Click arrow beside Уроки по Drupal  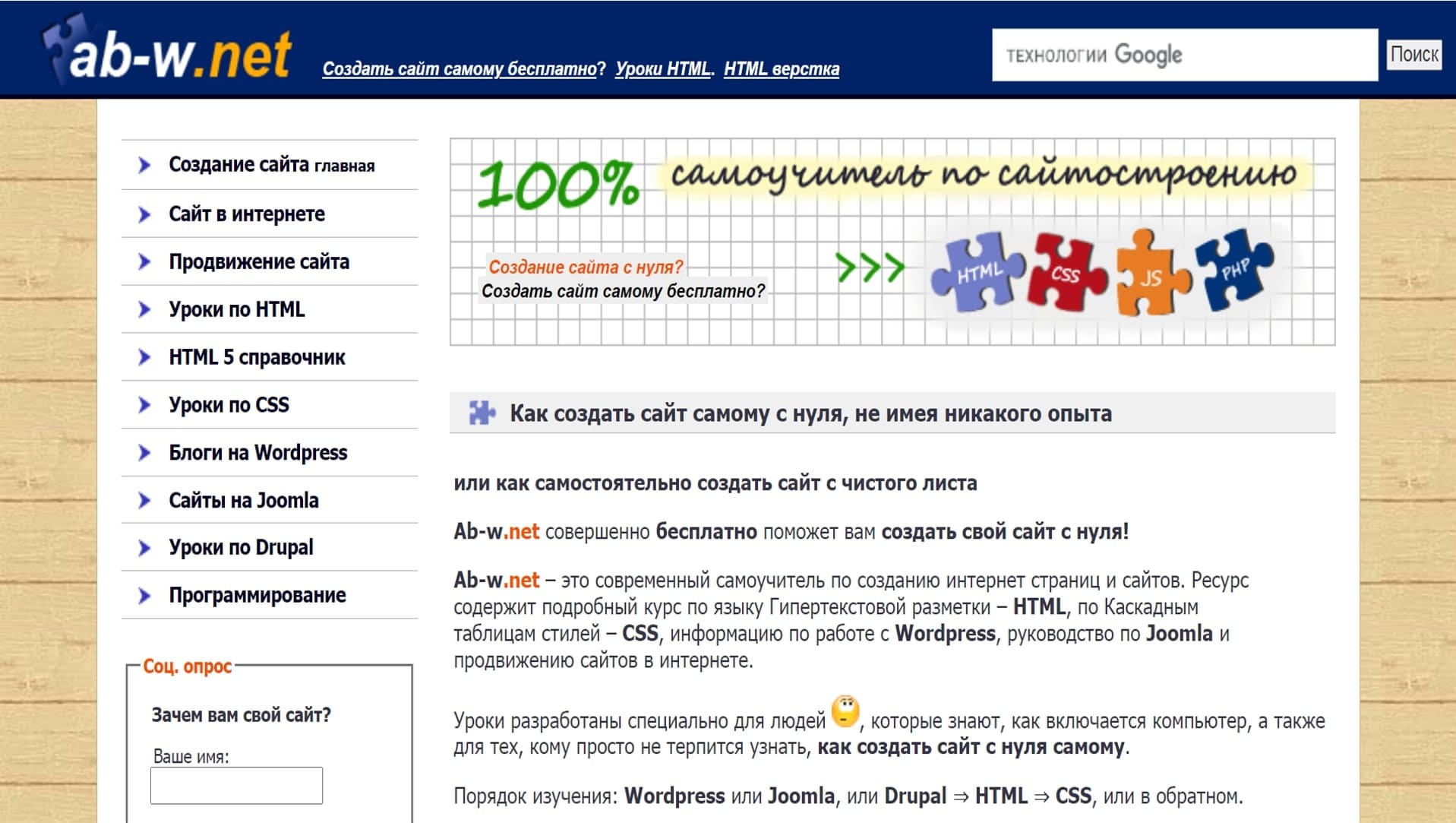tap(144, 548)
